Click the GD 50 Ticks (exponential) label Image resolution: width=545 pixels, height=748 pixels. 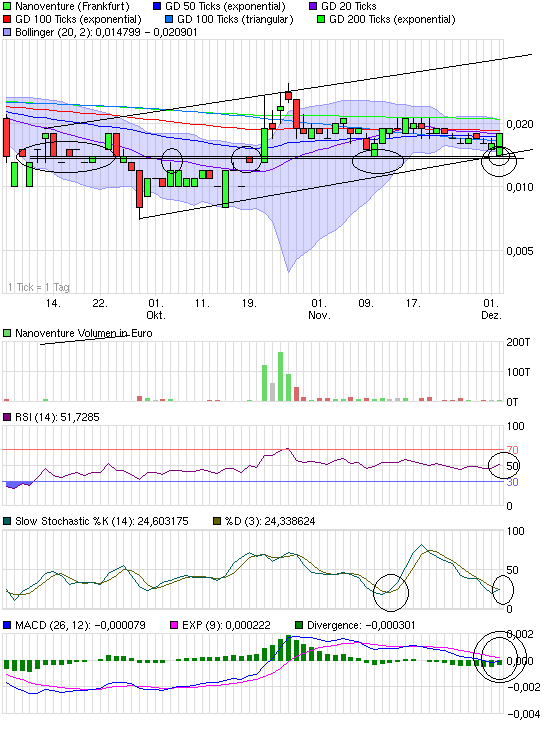click(225, 7)
